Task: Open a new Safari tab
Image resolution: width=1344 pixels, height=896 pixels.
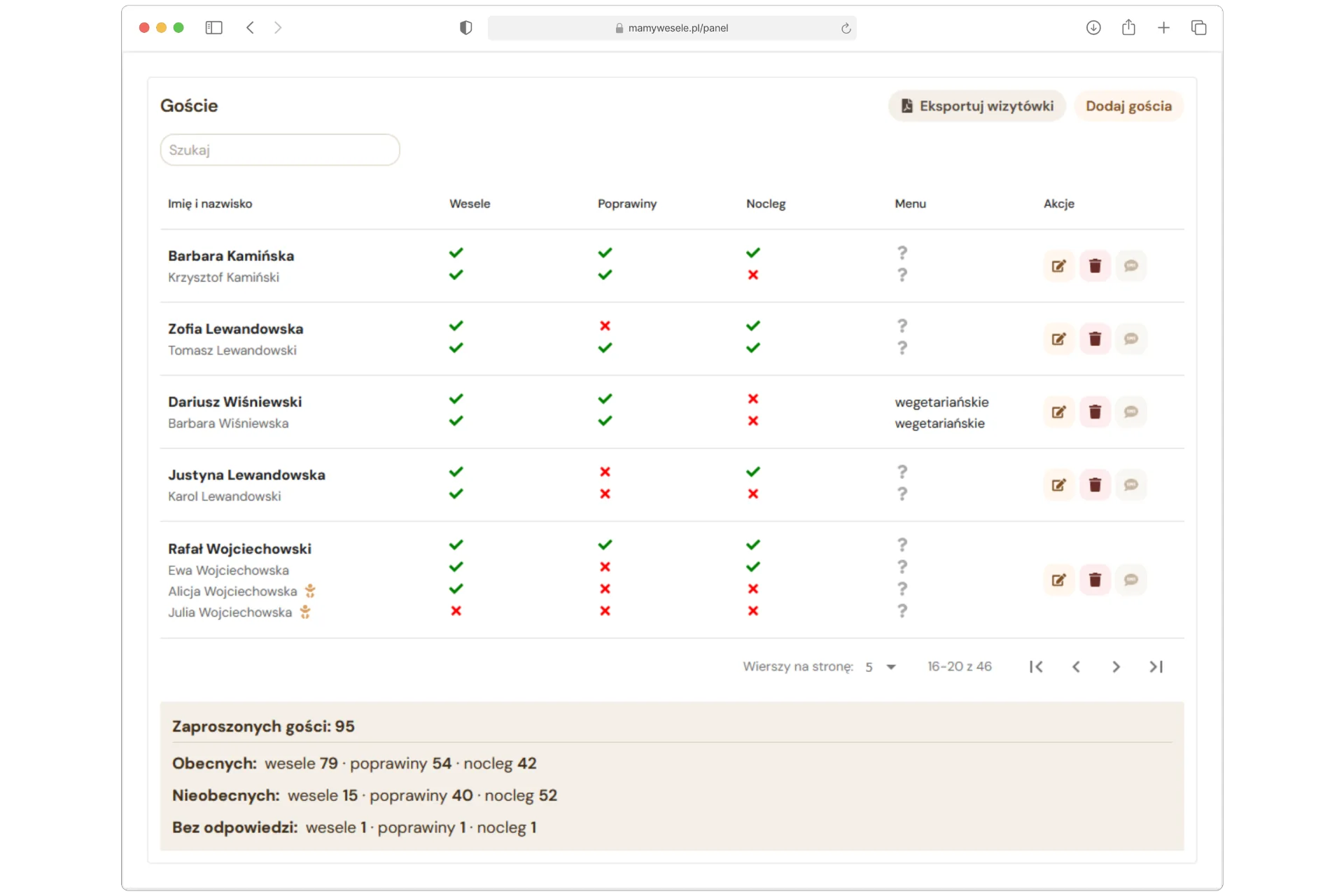Action: coord(1163,27)
